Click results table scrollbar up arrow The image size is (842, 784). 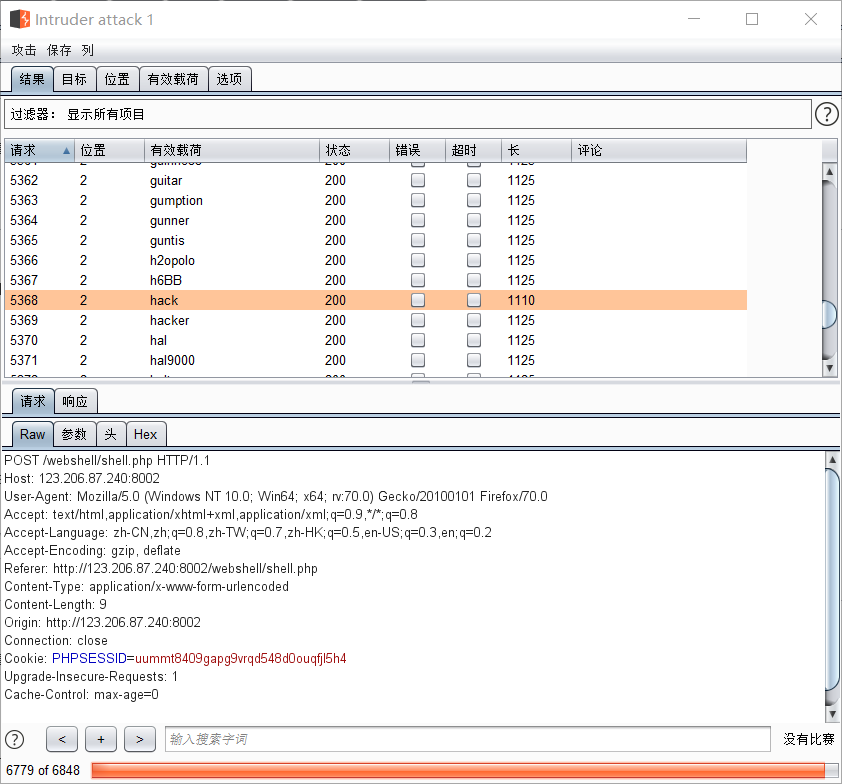coord(830,171)
